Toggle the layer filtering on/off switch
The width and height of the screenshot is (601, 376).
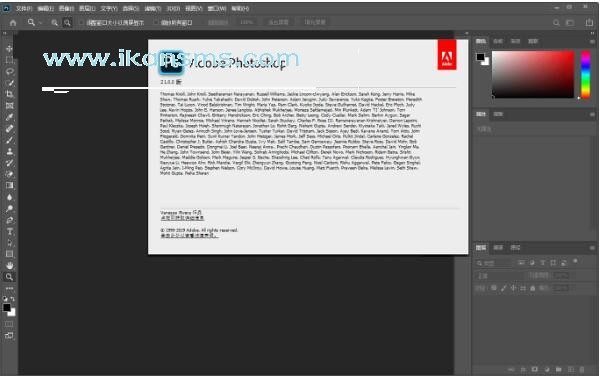pos(575,261)
